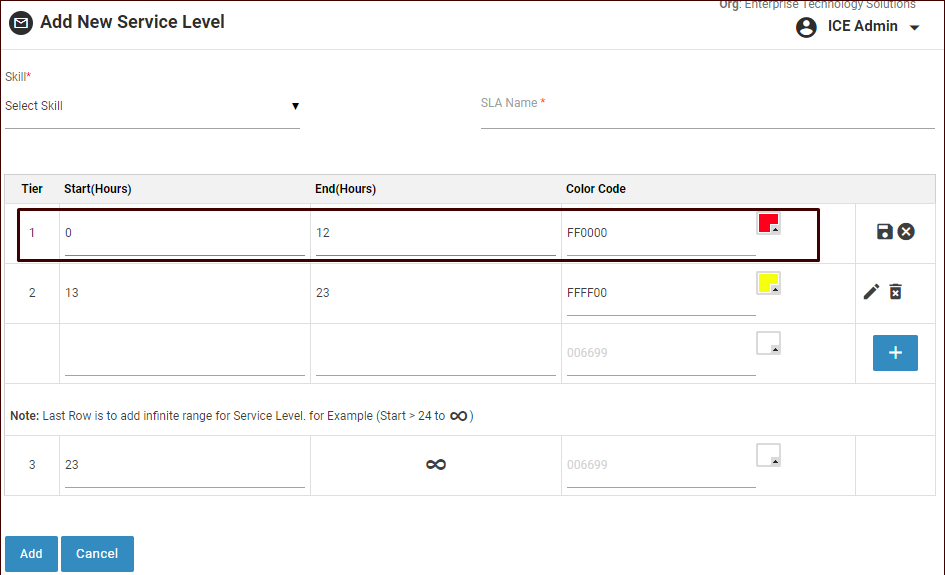The width and height of the screenshot is (945, 575).
Task: Click the ICE Admin user avatar icon
Action: pyautogui.click(x=806, y=27)
